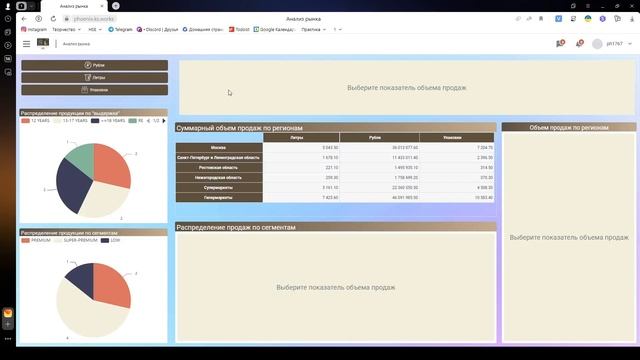Sort table by the Упаковки column header
This screenshot has height=360, width=640.
tap(457, 138)
